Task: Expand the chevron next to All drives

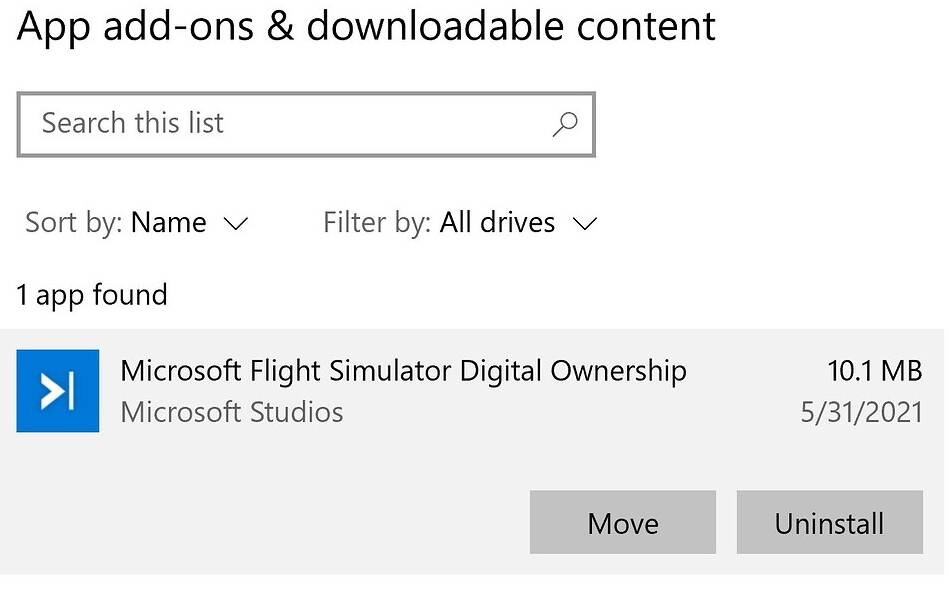Action: click(x=585, y=224)
